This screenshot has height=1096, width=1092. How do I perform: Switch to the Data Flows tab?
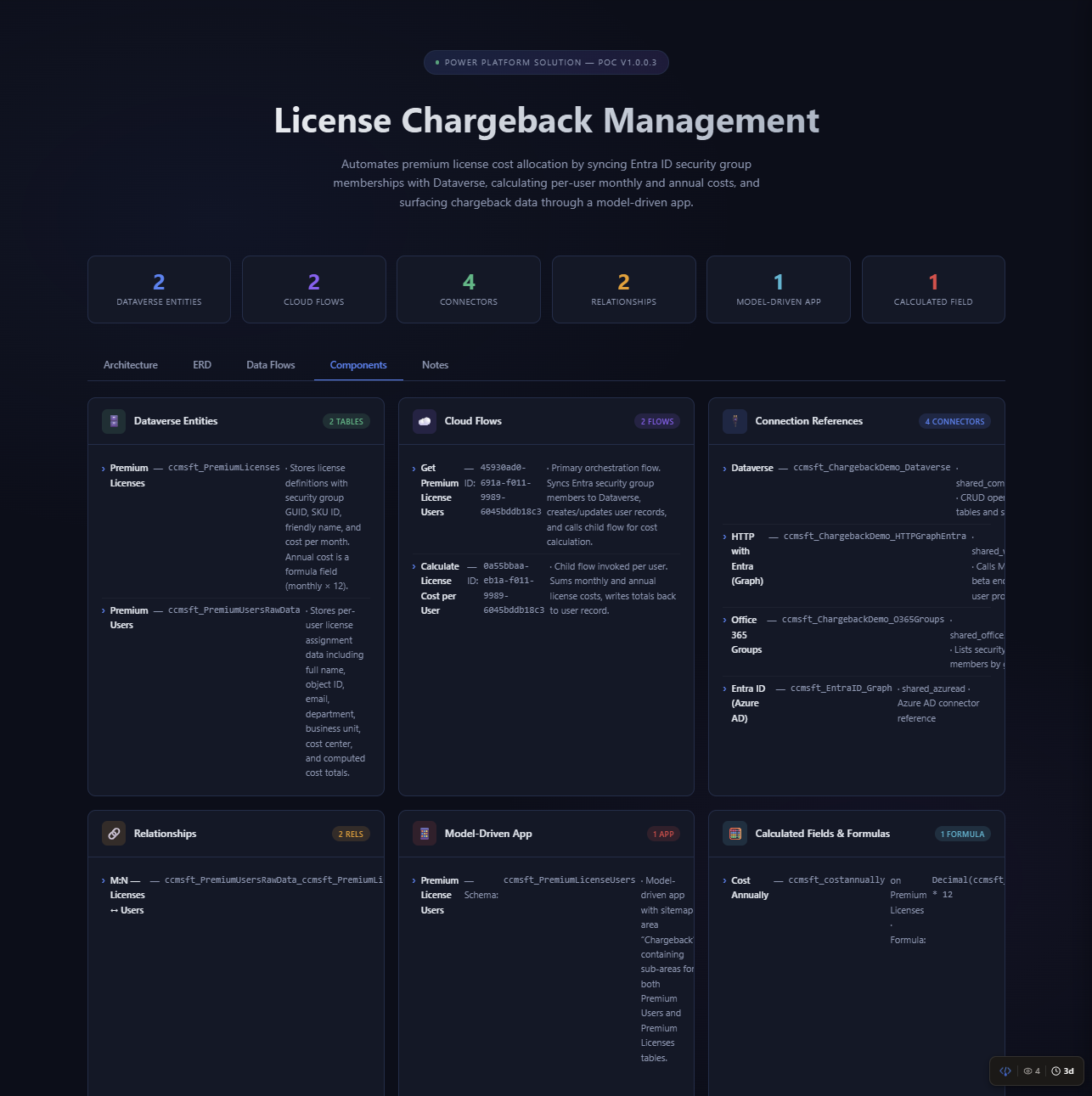point(270,365)
